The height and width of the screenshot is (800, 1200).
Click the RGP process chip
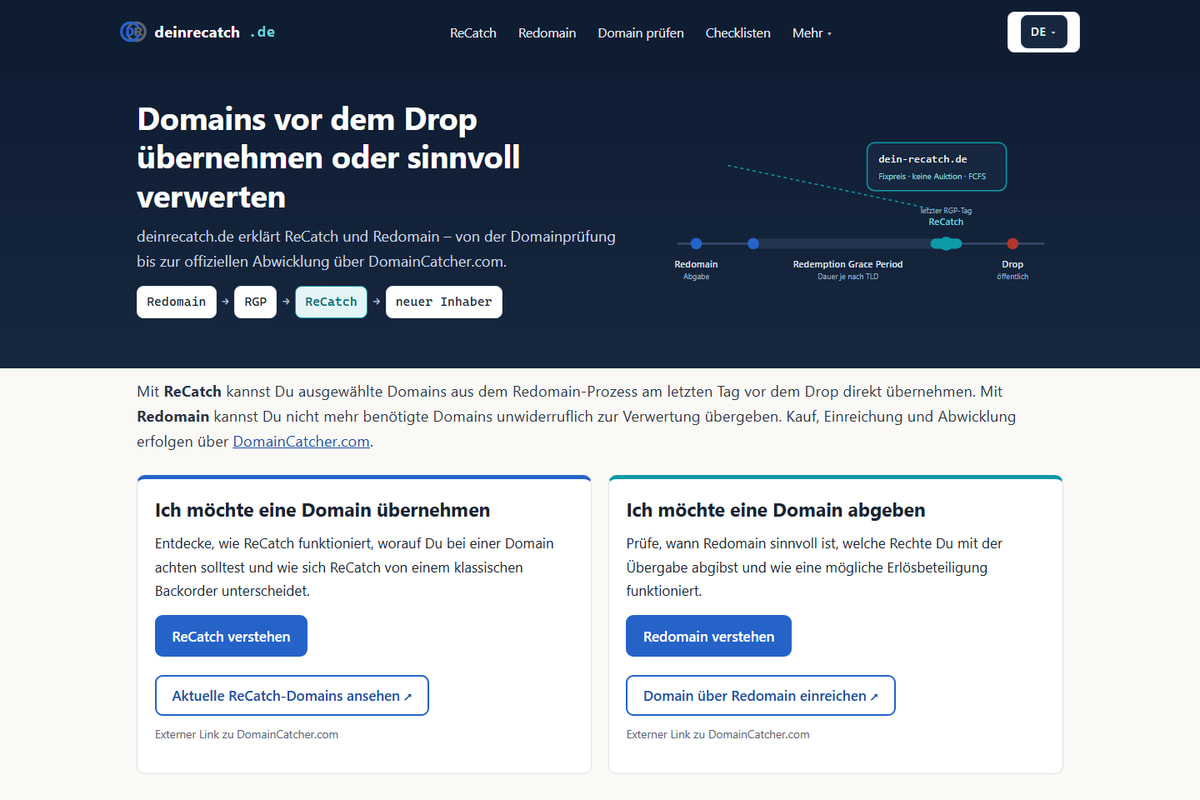[255, 302]
